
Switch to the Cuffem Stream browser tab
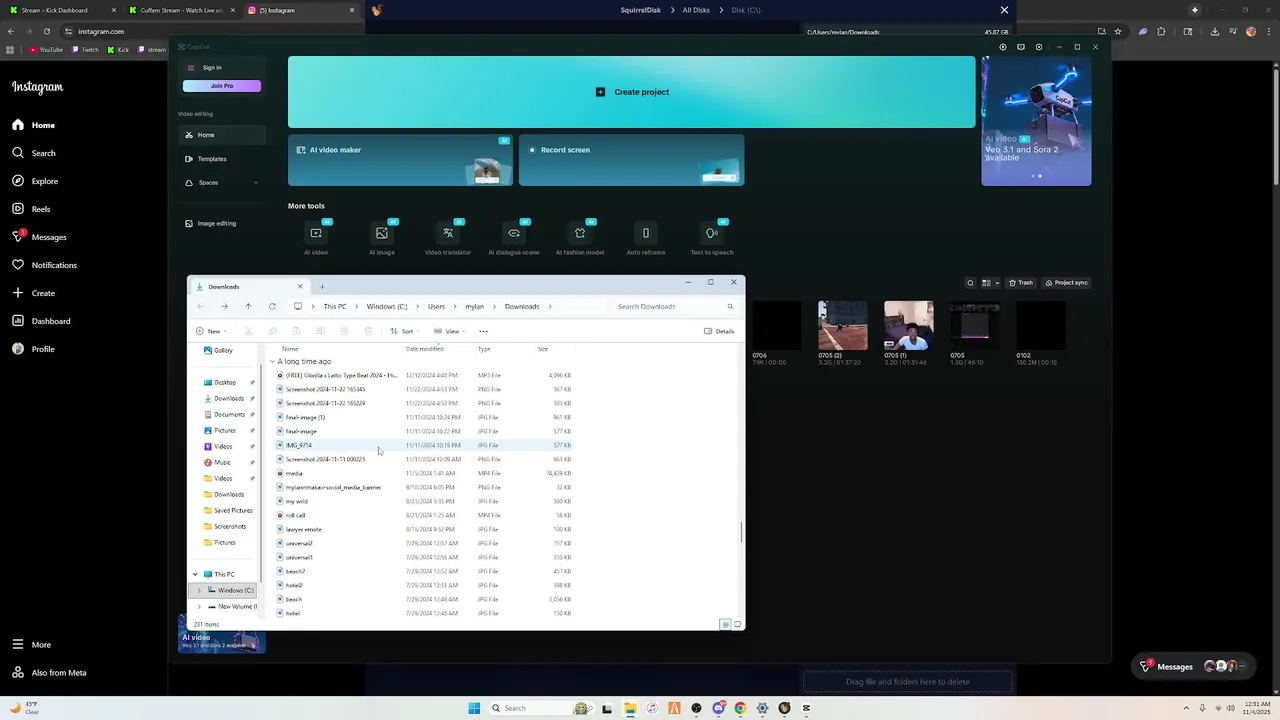point(181,10)
